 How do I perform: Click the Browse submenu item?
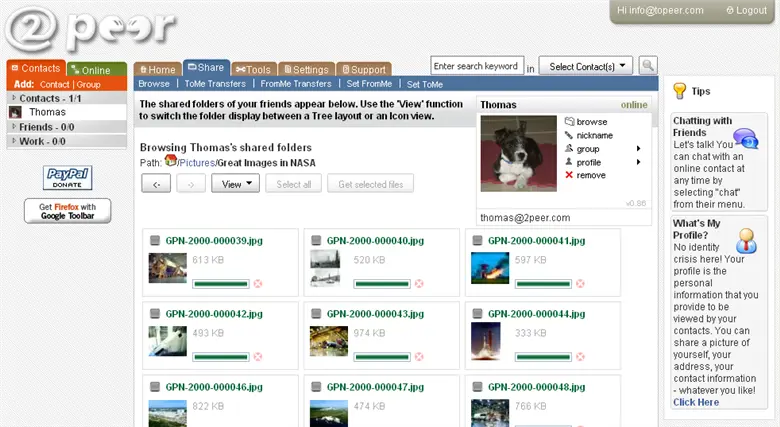(x=154, y=84)
